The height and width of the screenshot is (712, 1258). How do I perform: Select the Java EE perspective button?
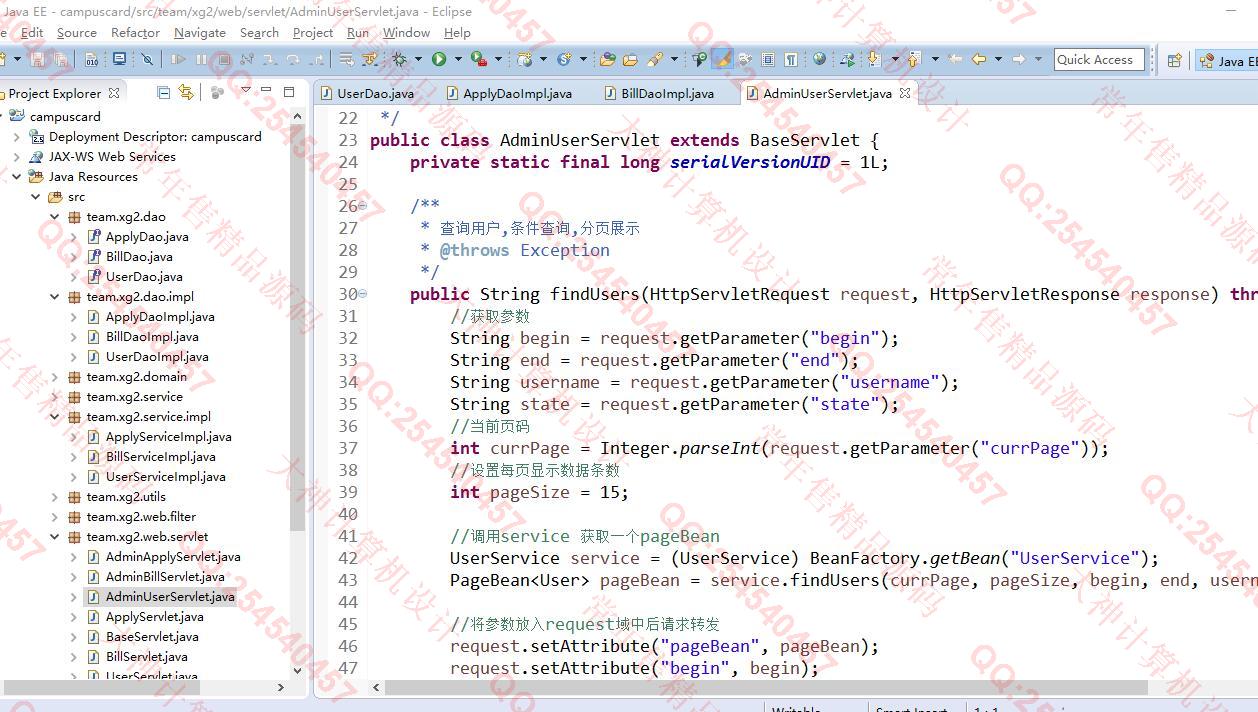click(x=1226, y=60)
